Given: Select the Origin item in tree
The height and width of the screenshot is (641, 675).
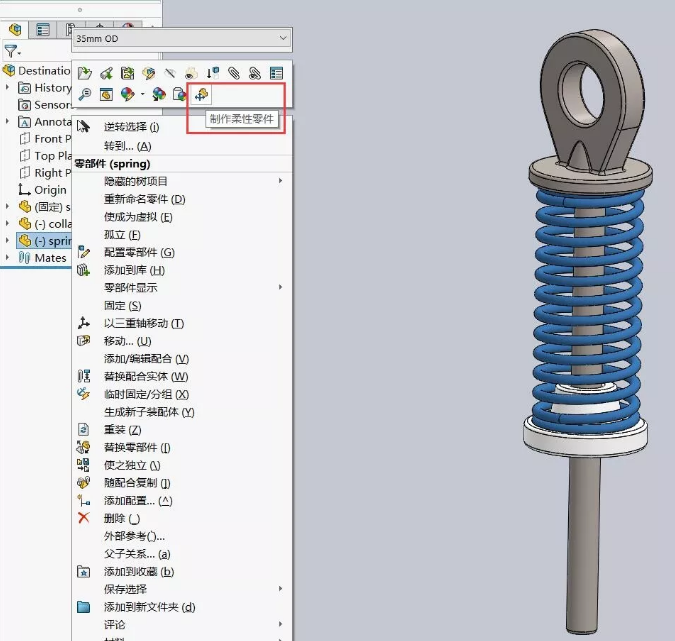Looking at the screenshot, I should coord(50,190).
